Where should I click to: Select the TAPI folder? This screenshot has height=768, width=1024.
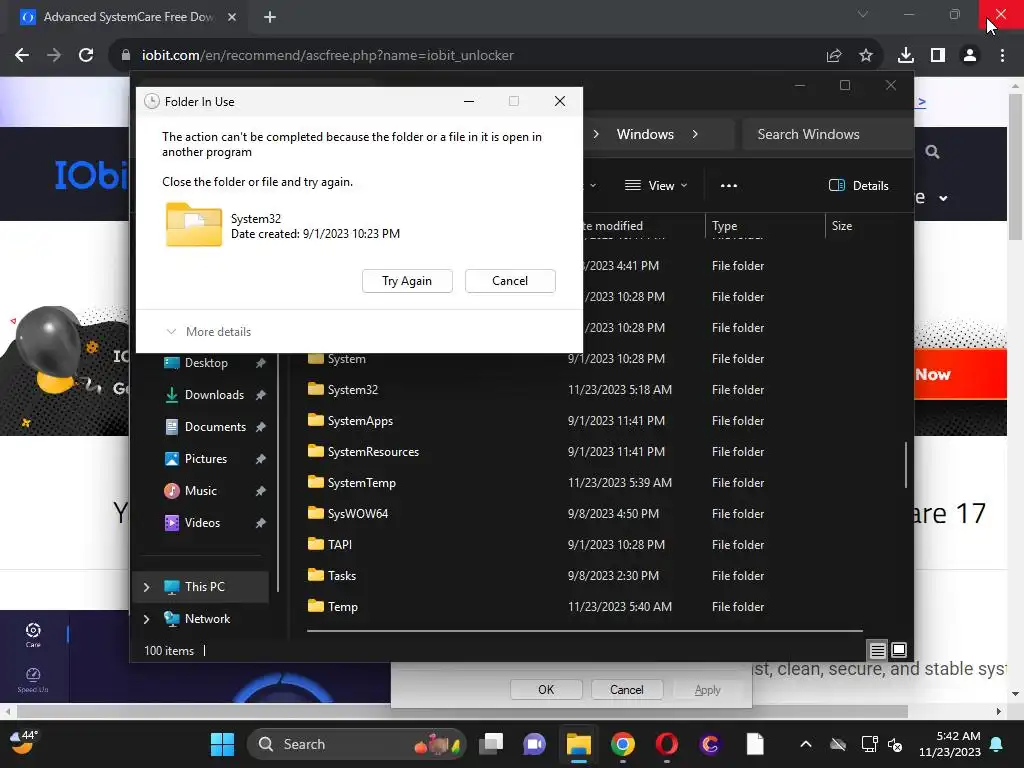[x=584, y=545]
